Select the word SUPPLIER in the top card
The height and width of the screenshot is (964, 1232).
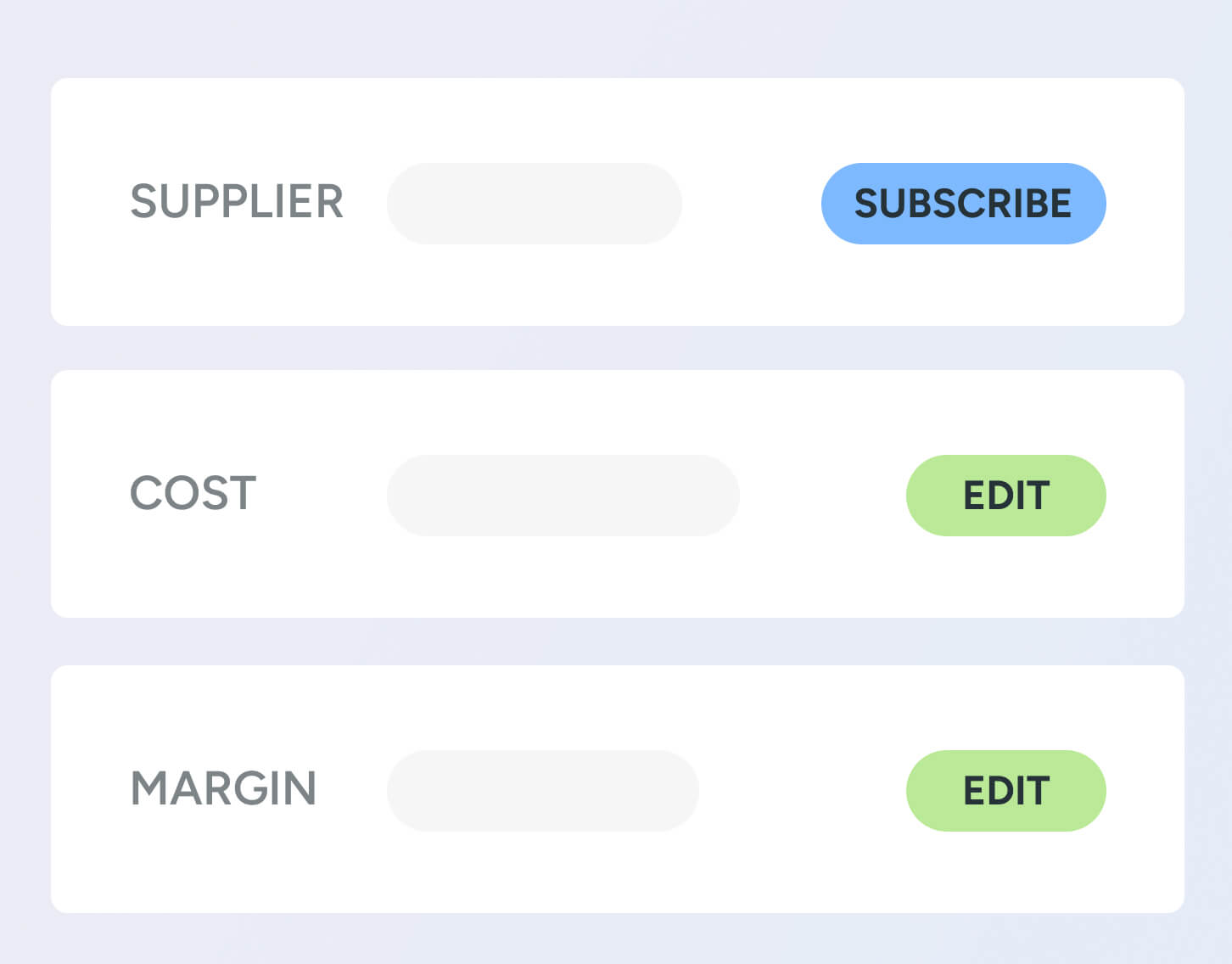(x=237, y=202)
